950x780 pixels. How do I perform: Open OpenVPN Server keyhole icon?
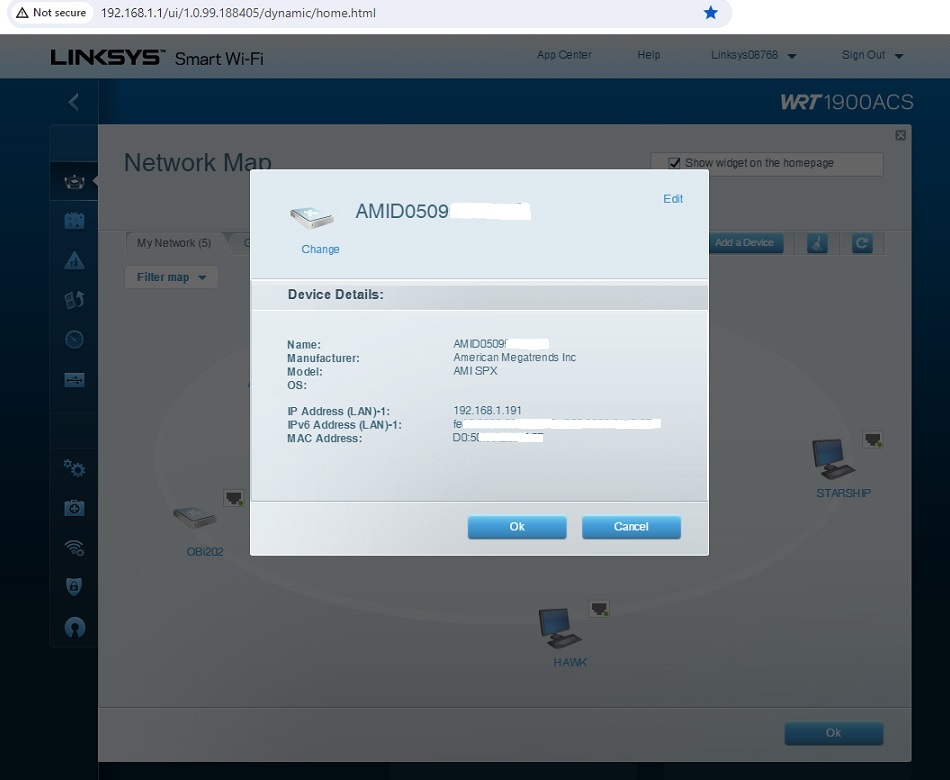[74, 627]
